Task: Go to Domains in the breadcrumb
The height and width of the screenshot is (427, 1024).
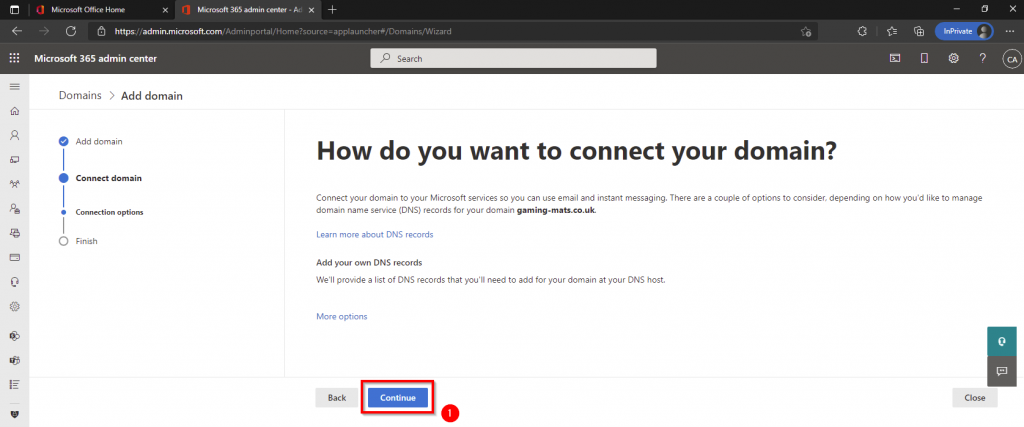Action: tap(80, 95)
